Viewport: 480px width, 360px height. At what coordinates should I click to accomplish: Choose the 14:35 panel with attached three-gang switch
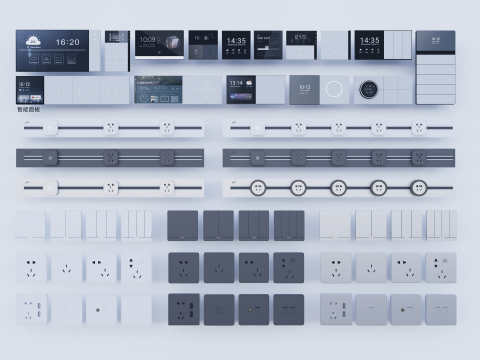click(x=383, y=45)
